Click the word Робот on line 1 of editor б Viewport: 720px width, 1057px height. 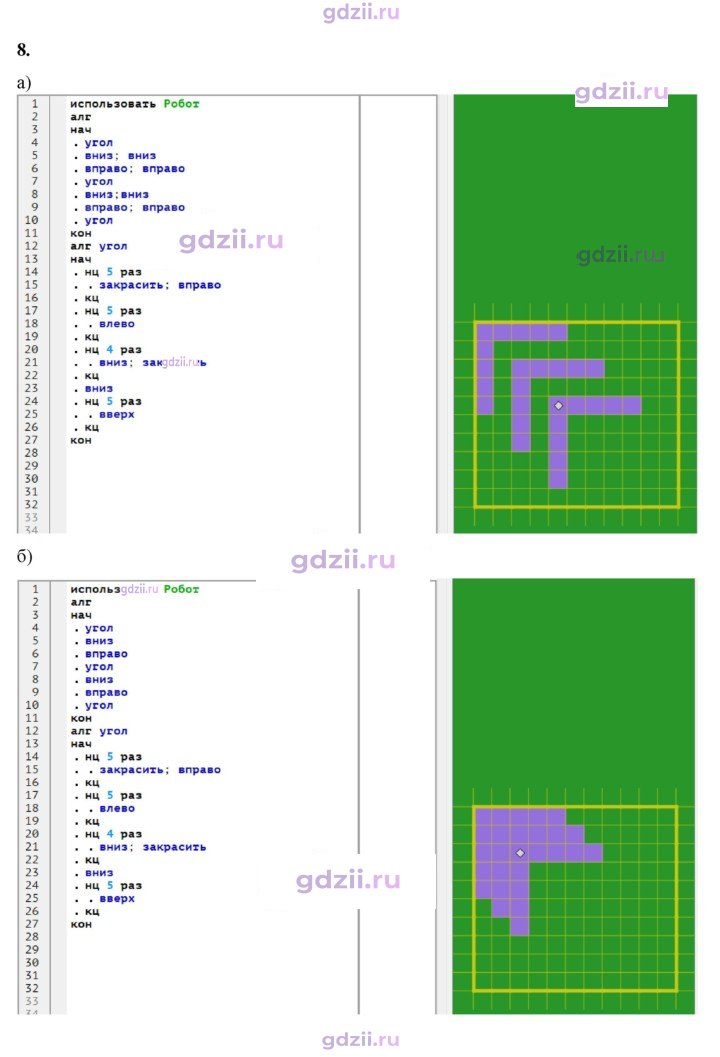coord(181,589)
